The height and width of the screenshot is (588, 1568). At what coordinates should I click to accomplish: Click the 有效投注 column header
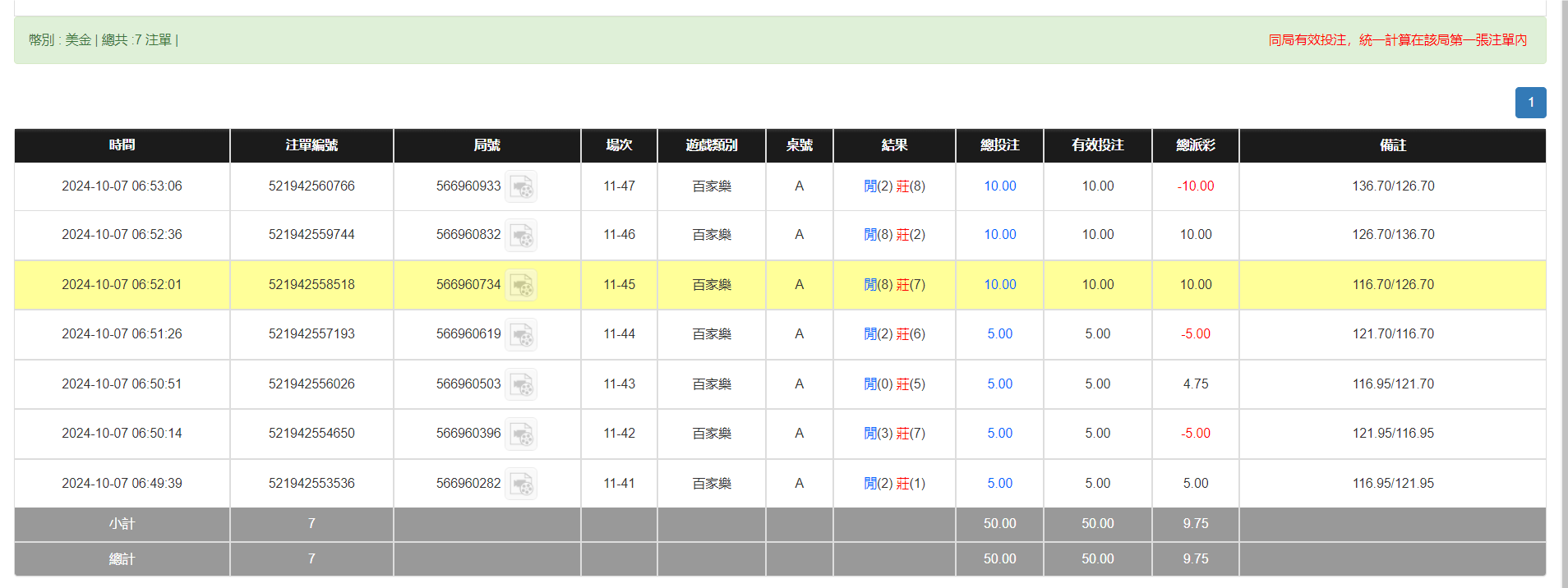[x=1097, y=145]
